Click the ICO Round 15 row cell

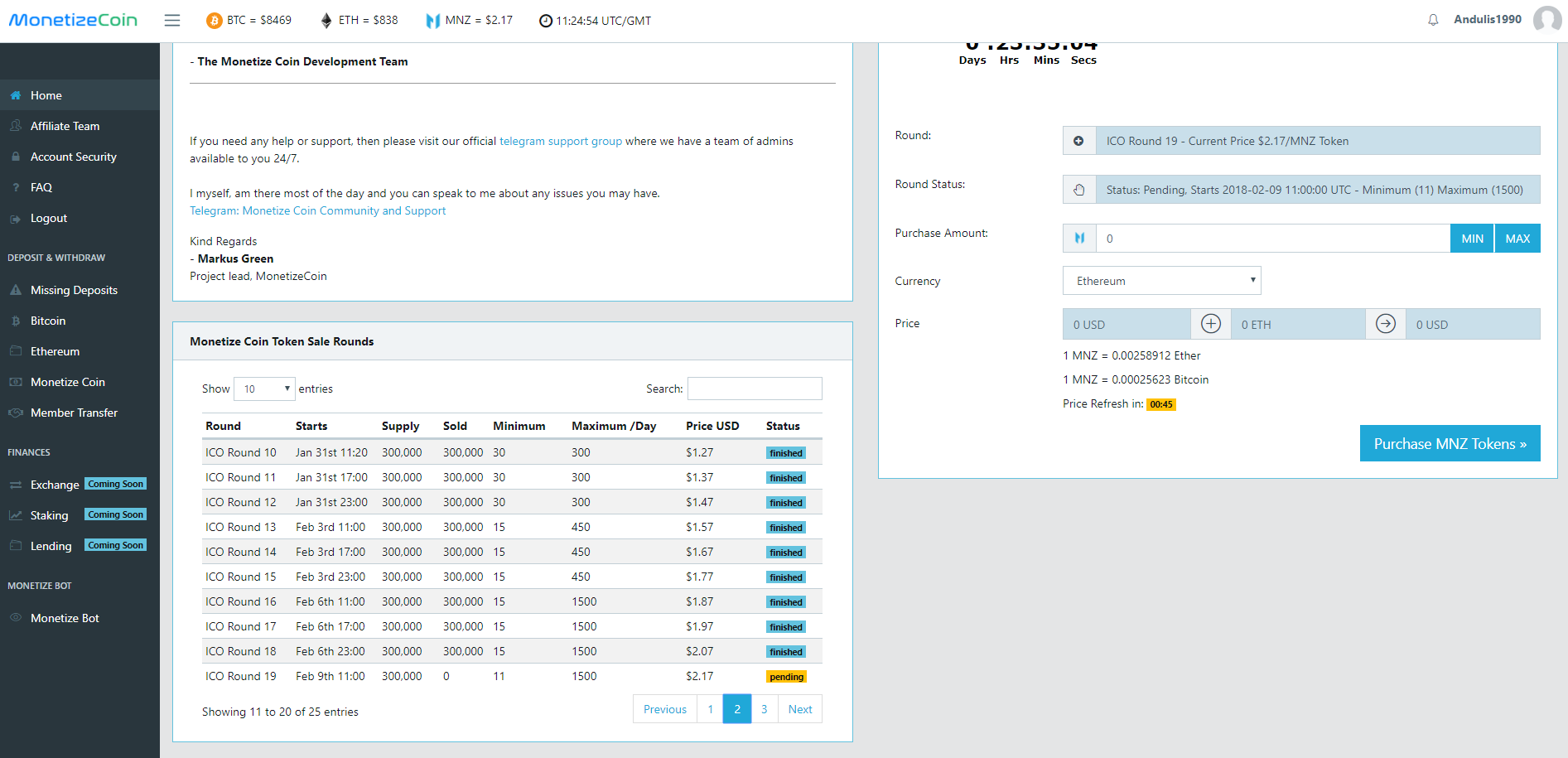pos(240,577)
